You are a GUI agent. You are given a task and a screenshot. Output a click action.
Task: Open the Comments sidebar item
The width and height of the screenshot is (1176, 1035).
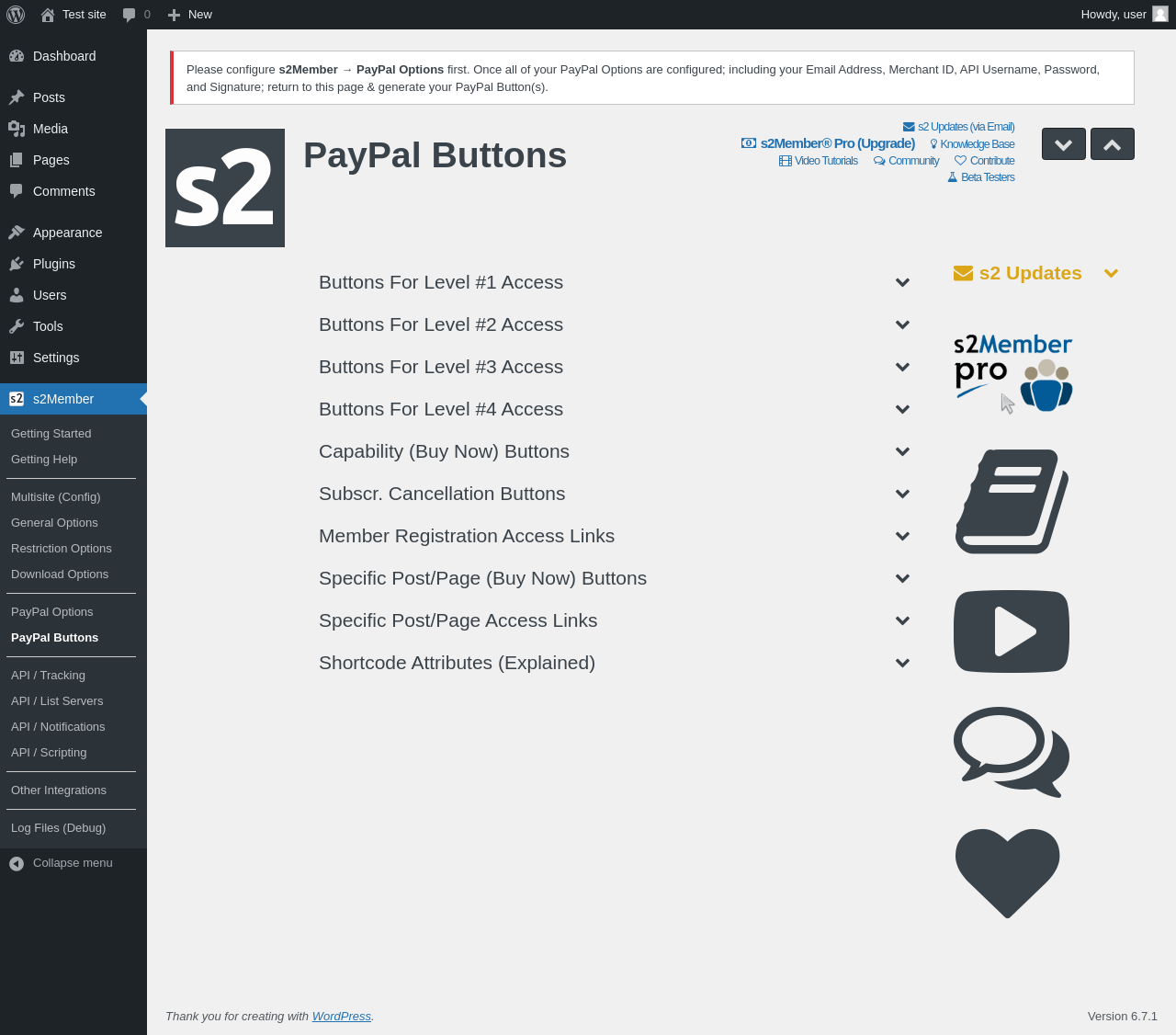point(73,191)
